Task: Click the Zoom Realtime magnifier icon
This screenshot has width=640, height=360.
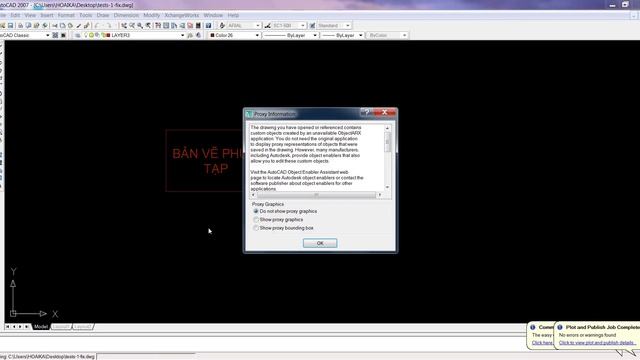Action: click(132, 25)
